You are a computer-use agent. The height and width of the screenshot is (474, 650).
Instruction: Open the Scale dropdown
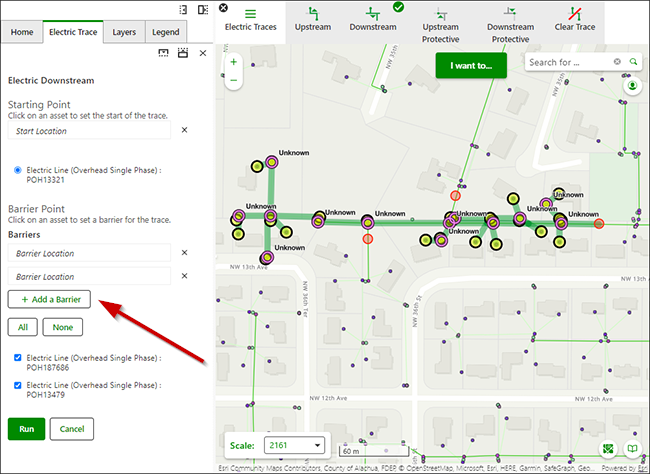tap(293, 444)
